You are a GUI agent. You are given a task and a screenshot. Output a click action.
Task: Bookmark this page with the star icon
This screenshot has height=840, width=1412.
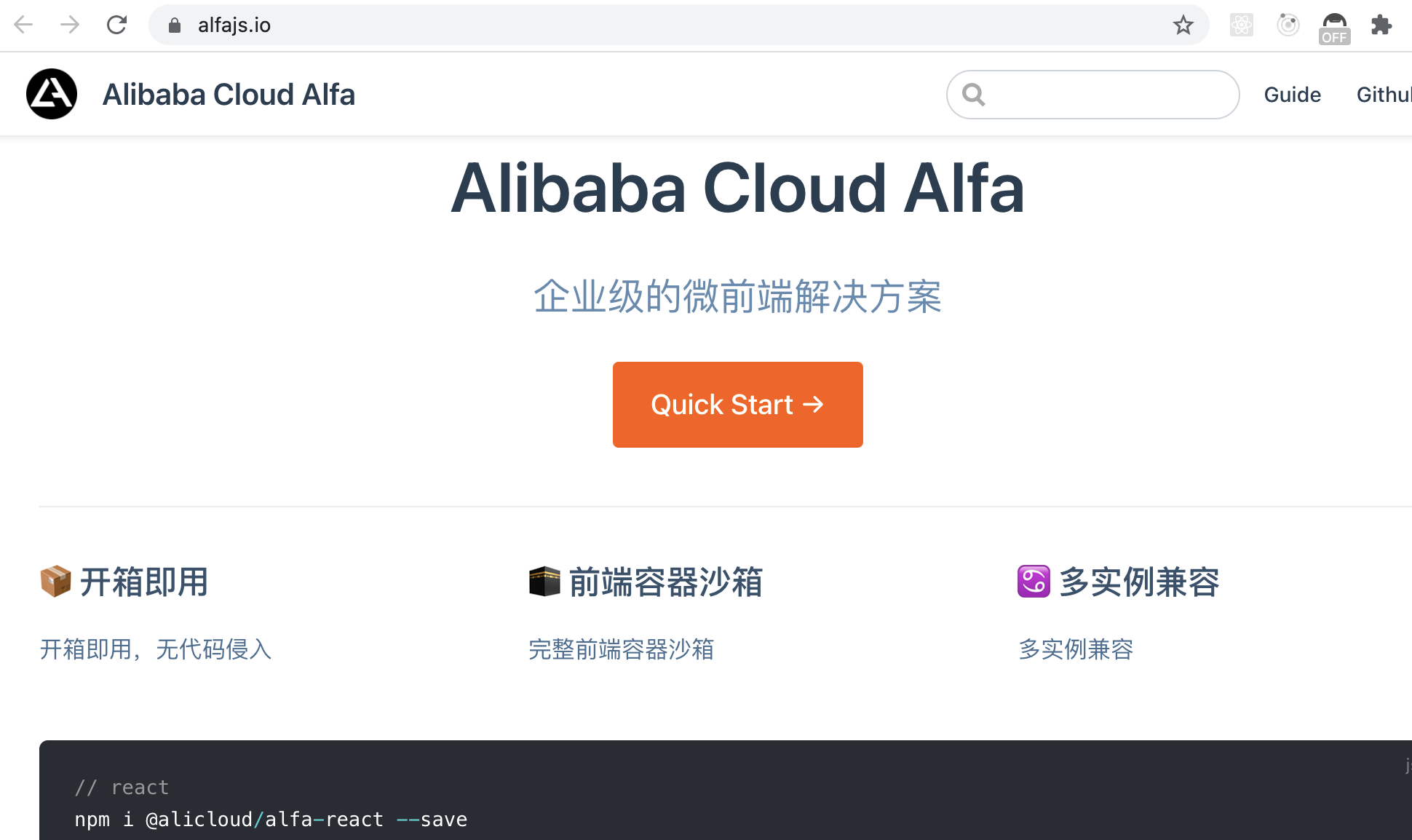click(1183, 25)
